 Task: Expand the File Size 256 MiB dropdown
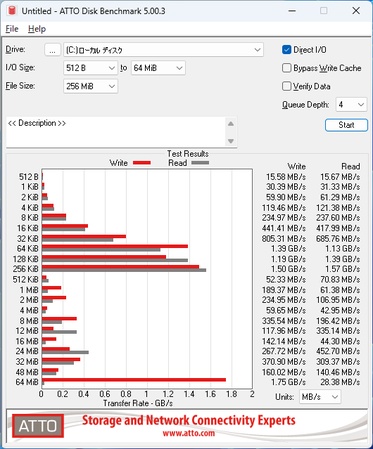click(x=90, y=86)
